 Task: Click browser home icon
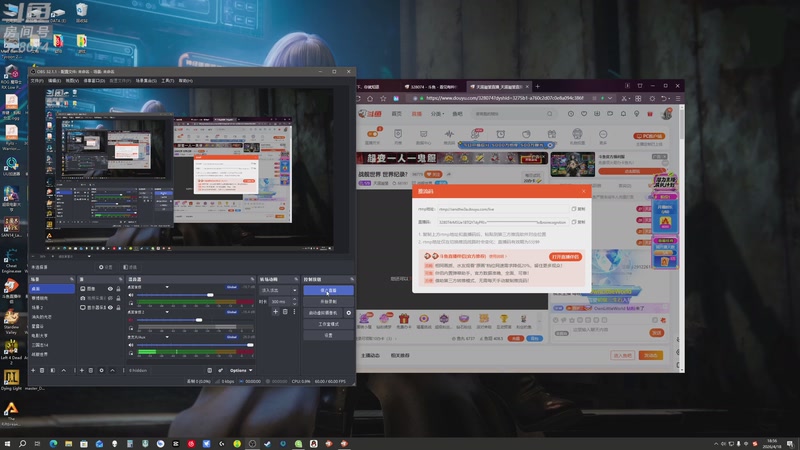tap(370, 98)
